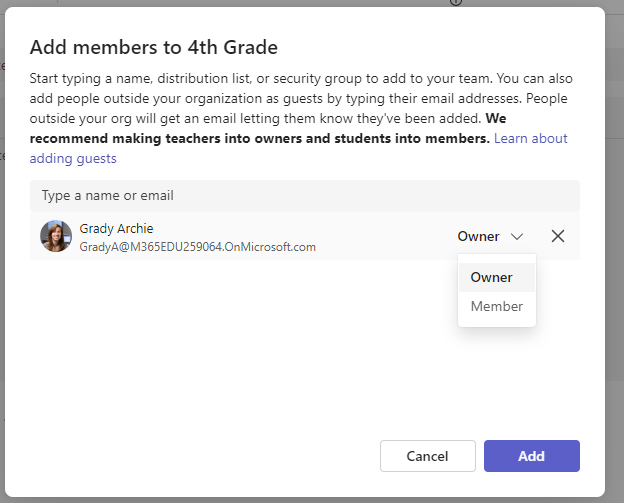The image size is (624, 503).
Task: Click the Add members to 4th Grade title
Action: tap(153, 47)
